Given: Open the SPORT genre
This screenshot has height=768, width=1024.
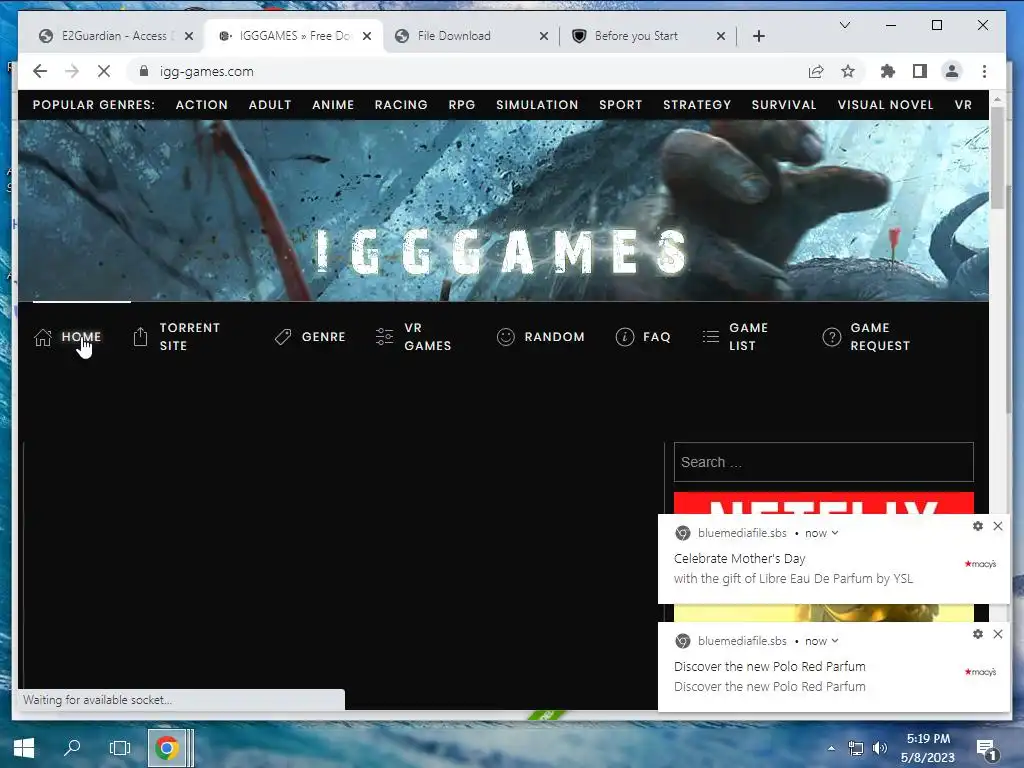Looking at the screenshot, I should 620,104.
